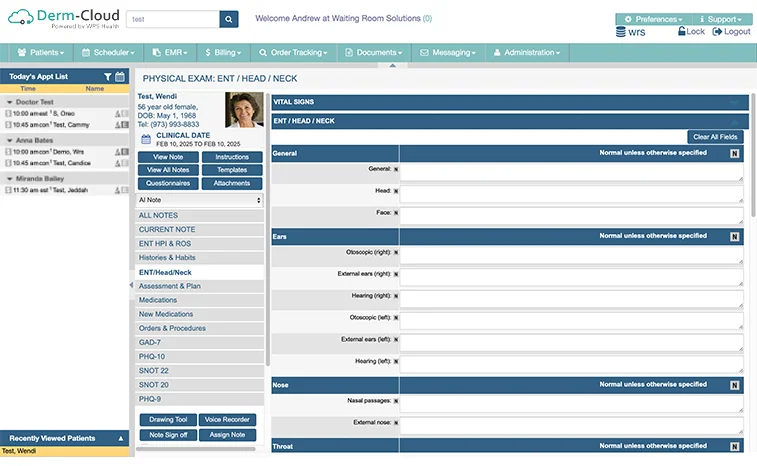Viewport: 757px width, 466px height.
Task: Click the N icon beside the Face field
Action: [x=396, y=212]
